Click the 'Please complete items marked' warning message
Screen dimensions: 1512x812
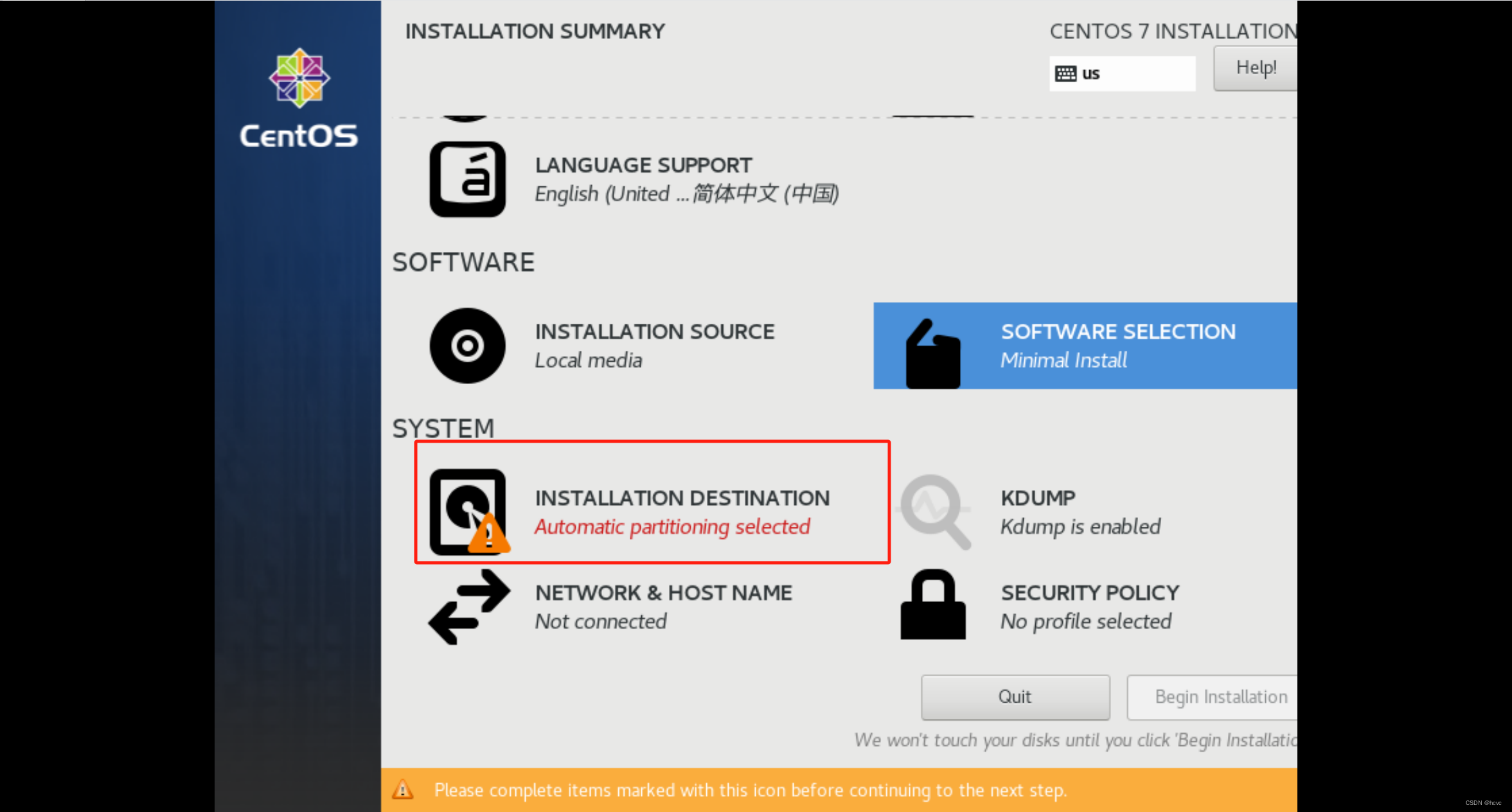750,790
